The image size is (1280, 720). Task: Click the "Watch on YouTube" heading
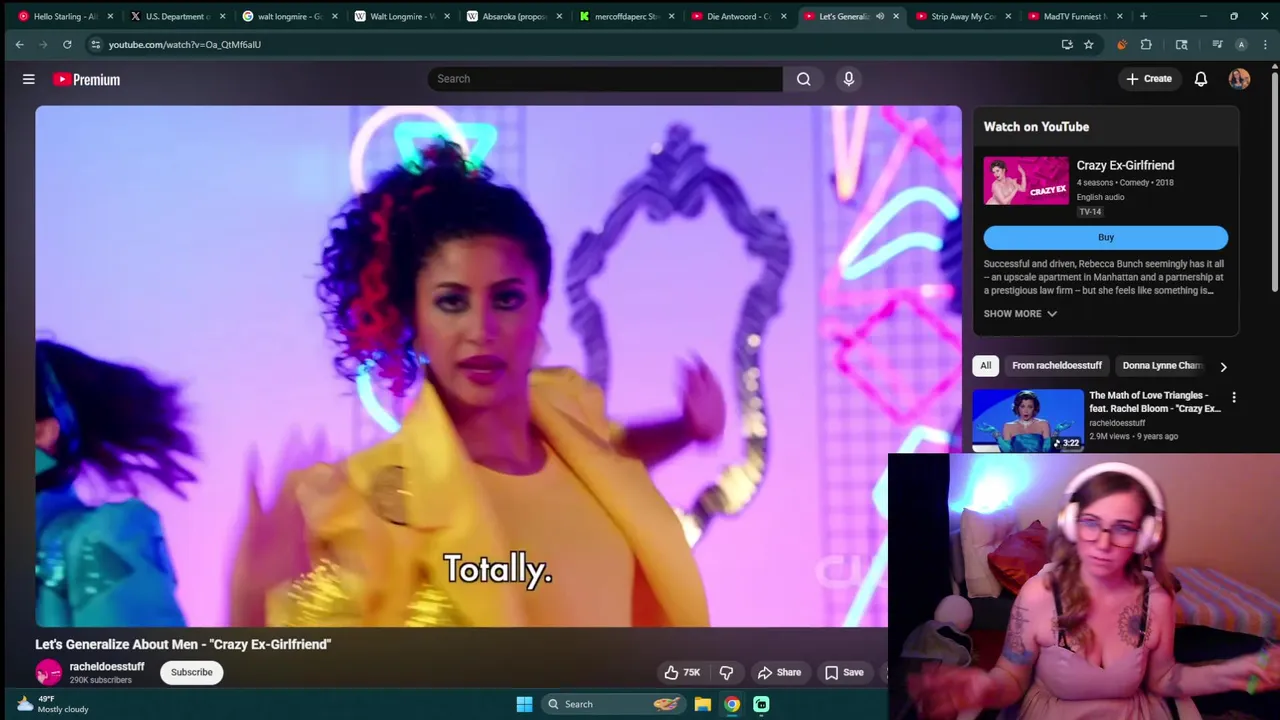1036,127
